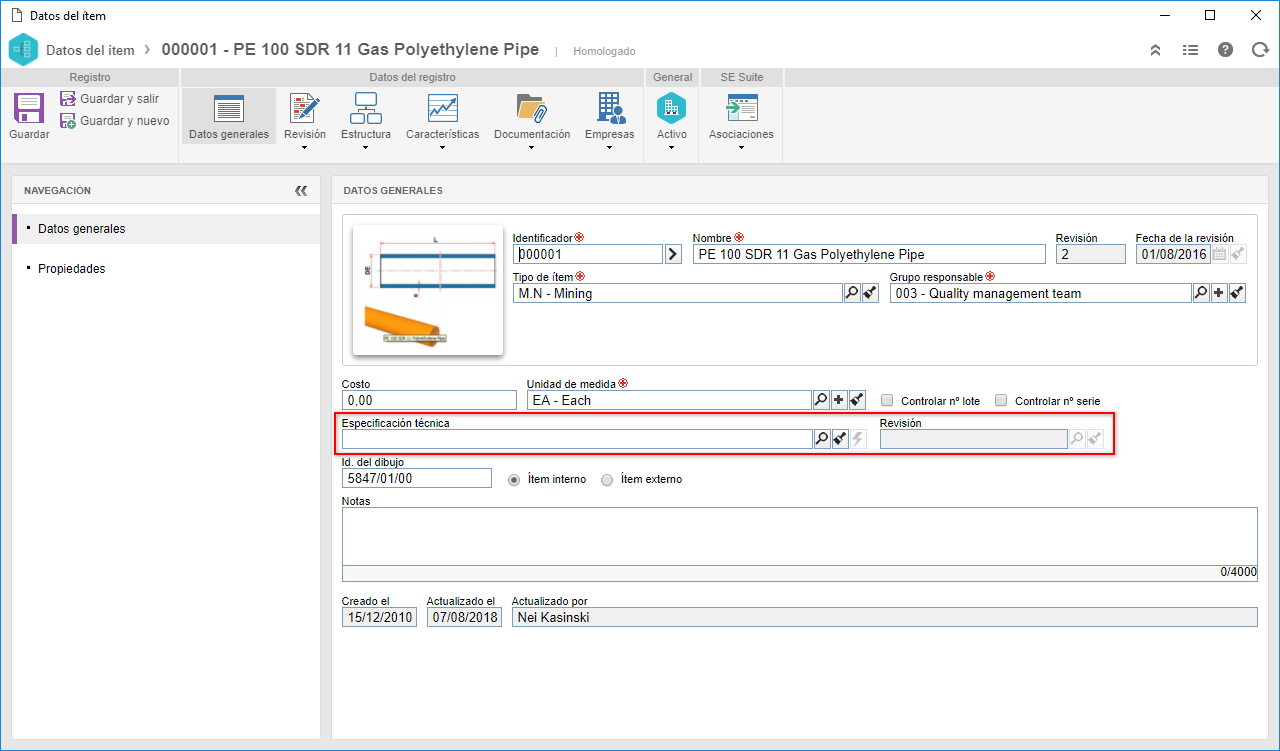The width and height of the screenshot is (1280, 751).
Task: Click the Grupo responsable field
Action: pyautogui.click(x=1040, y=293)
